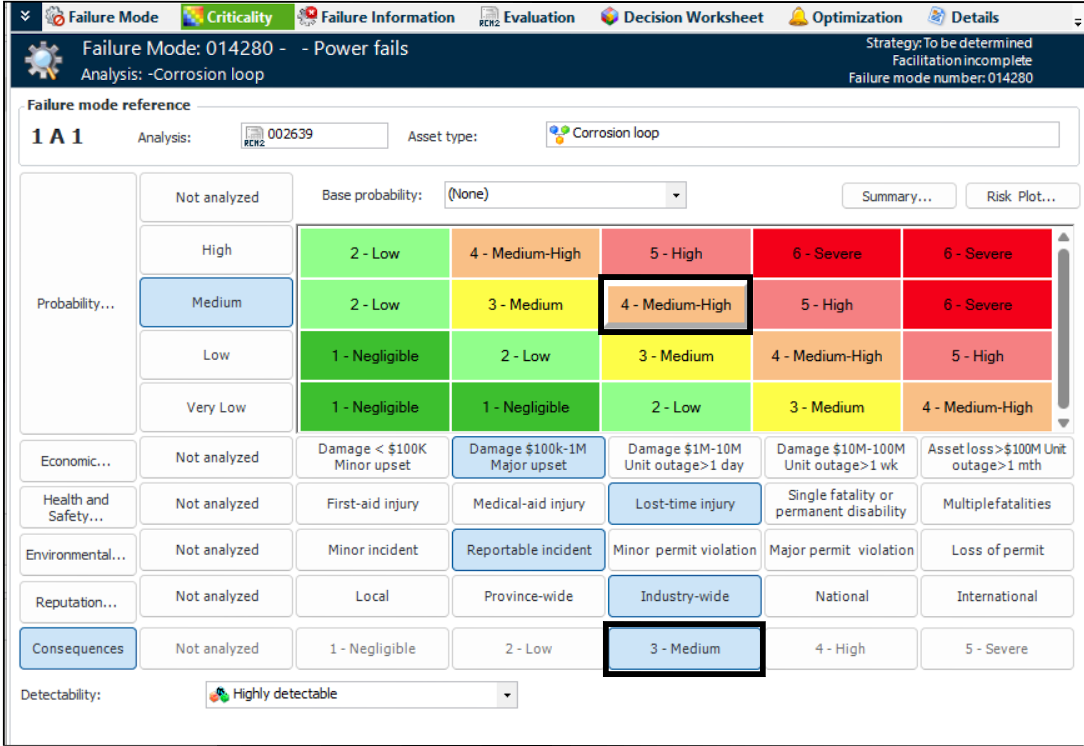Screen dimensions: 1084x746
Task: Click the double-chevron collapse icon at top left
Action: [x=25, y=17]
